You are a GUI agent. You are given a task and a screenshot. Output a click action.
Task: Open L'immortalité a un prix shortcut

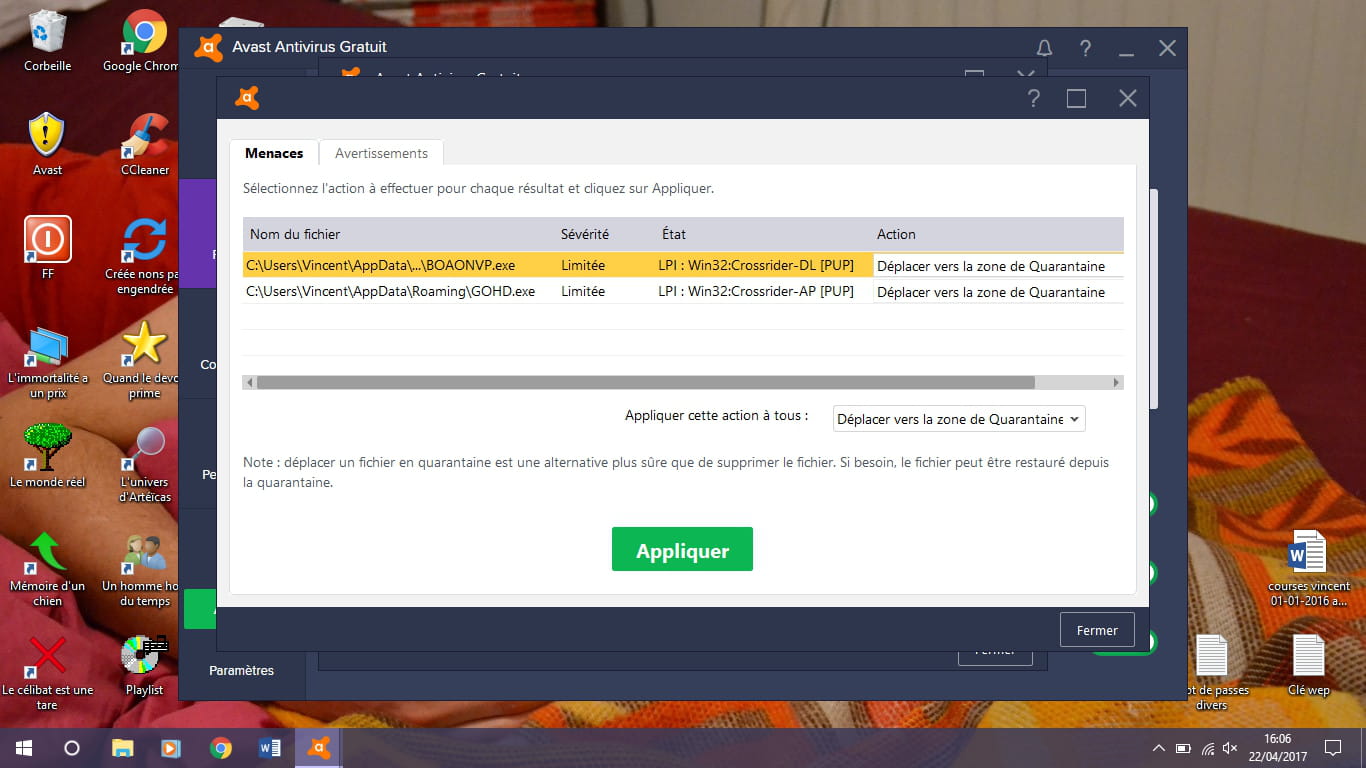click(x=47, y=360)
